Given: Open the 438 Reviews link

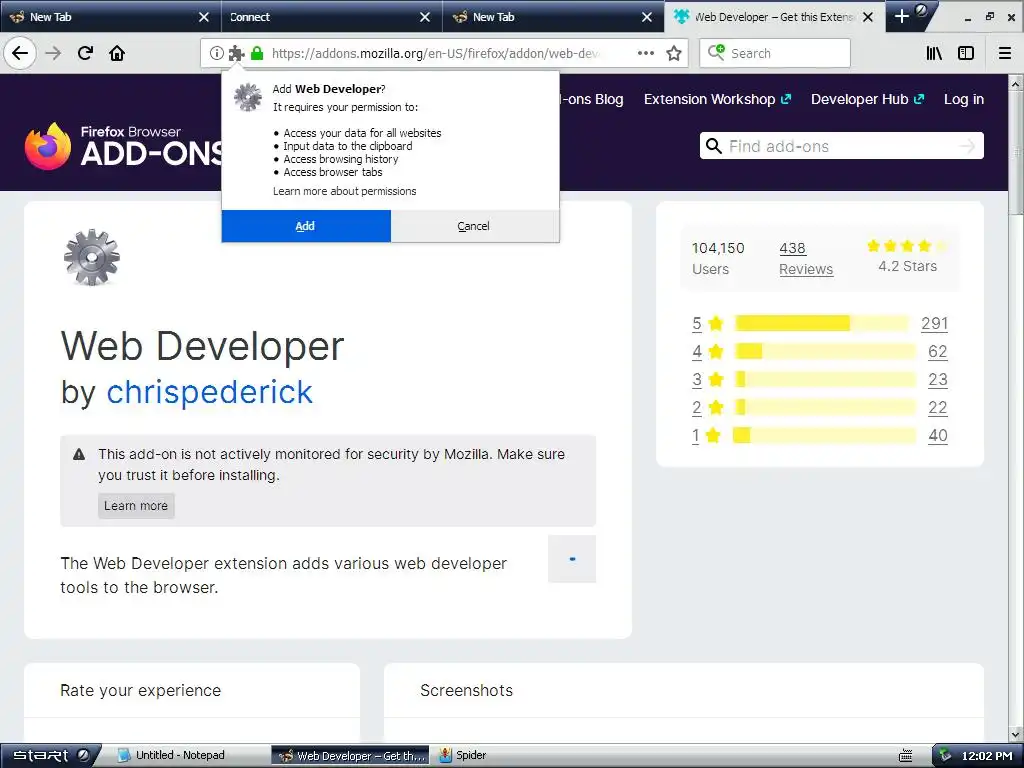Looking at the screenshot, I should tap(806, 259).
